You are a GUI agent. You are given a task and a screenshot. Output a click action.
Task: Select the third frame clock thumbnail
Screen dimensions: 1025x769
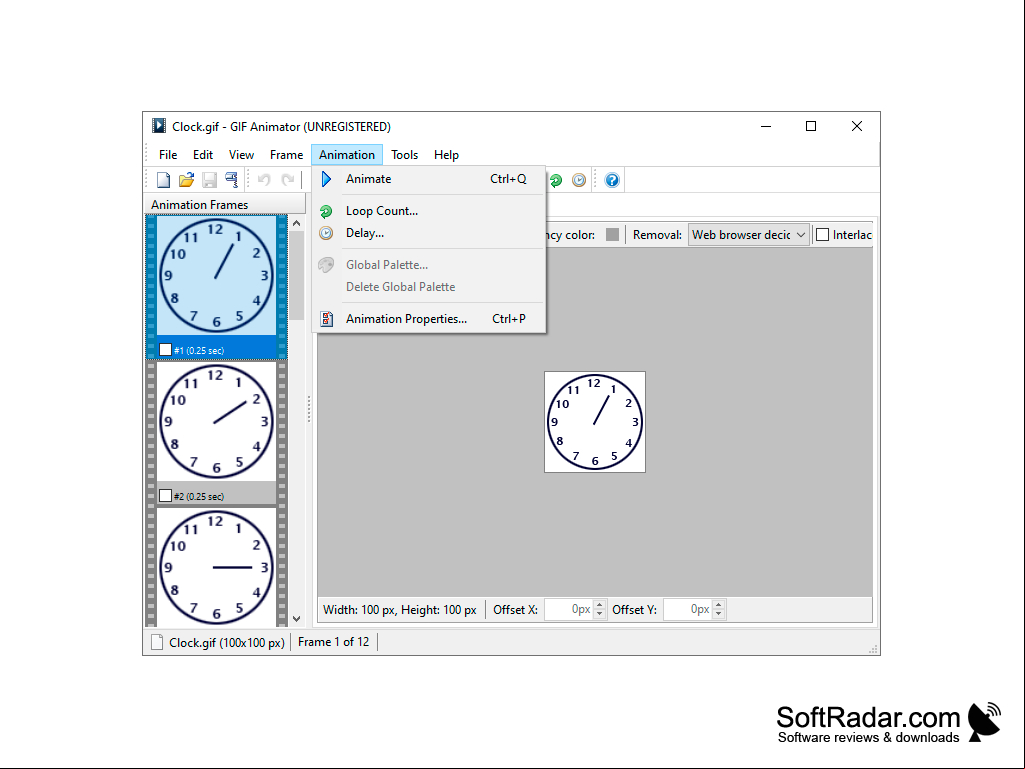tap(216, 566)
